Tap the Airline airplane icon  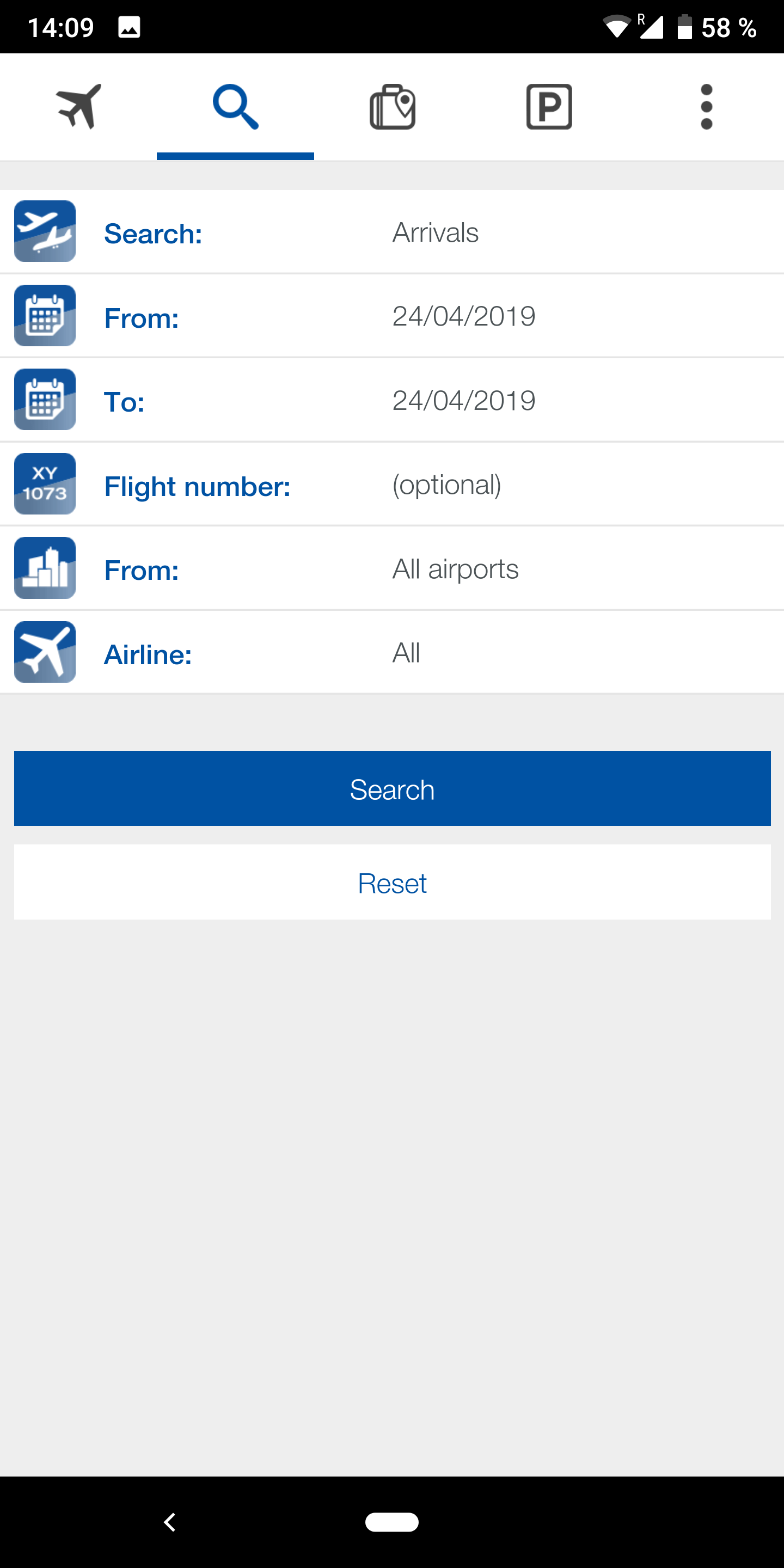tap(45, 652)
